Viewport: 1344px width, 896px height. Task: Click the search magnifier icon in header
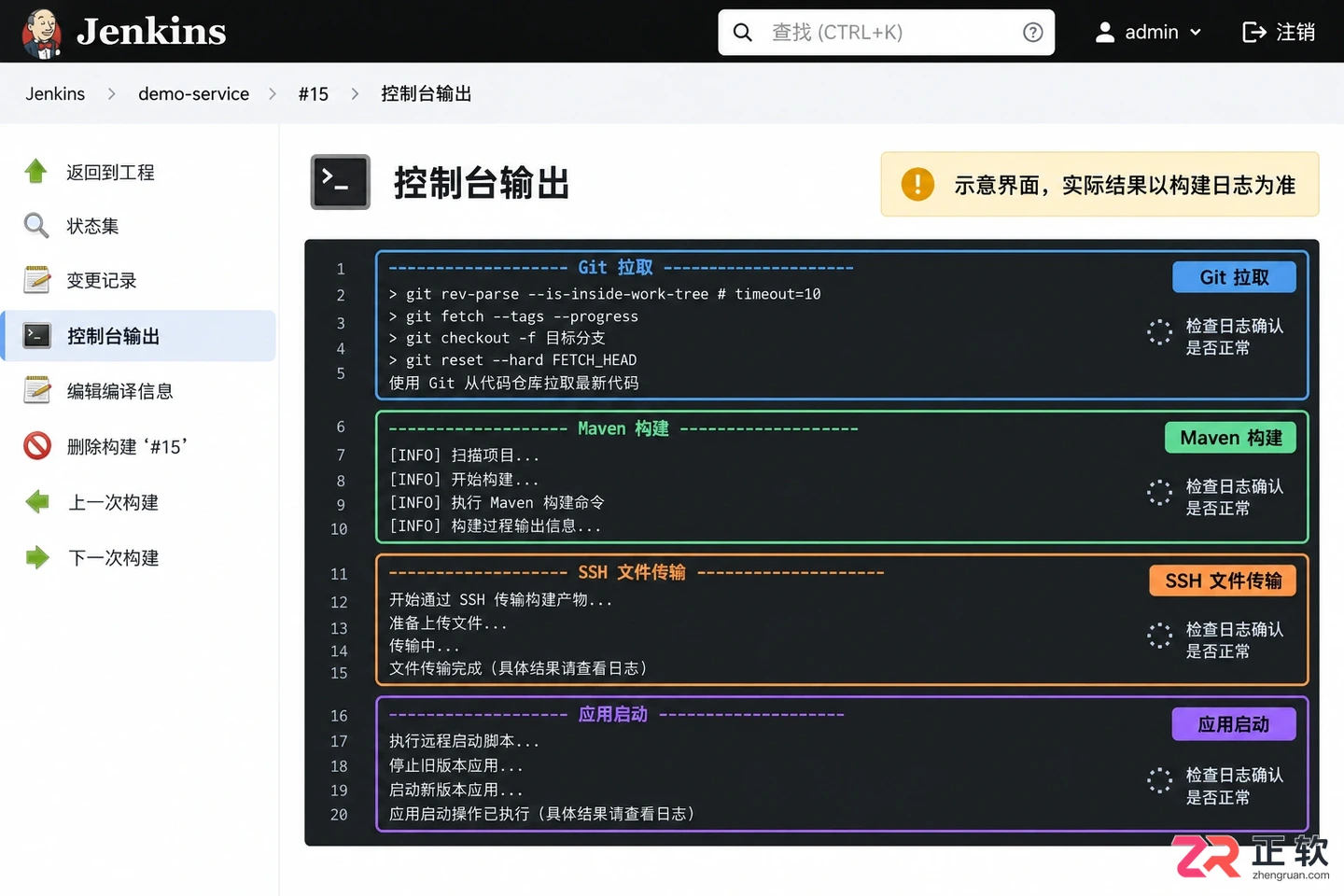coord(743,33)
